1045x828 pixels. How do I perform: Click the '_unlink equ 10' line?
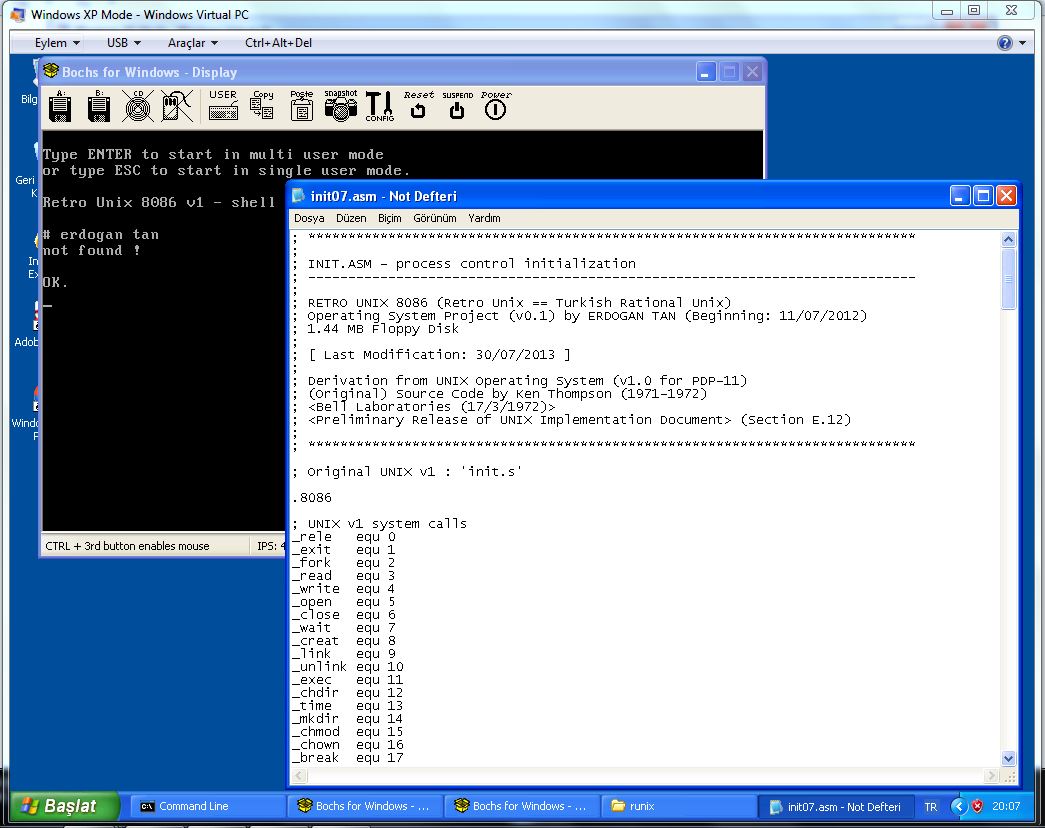click(348, 667)
